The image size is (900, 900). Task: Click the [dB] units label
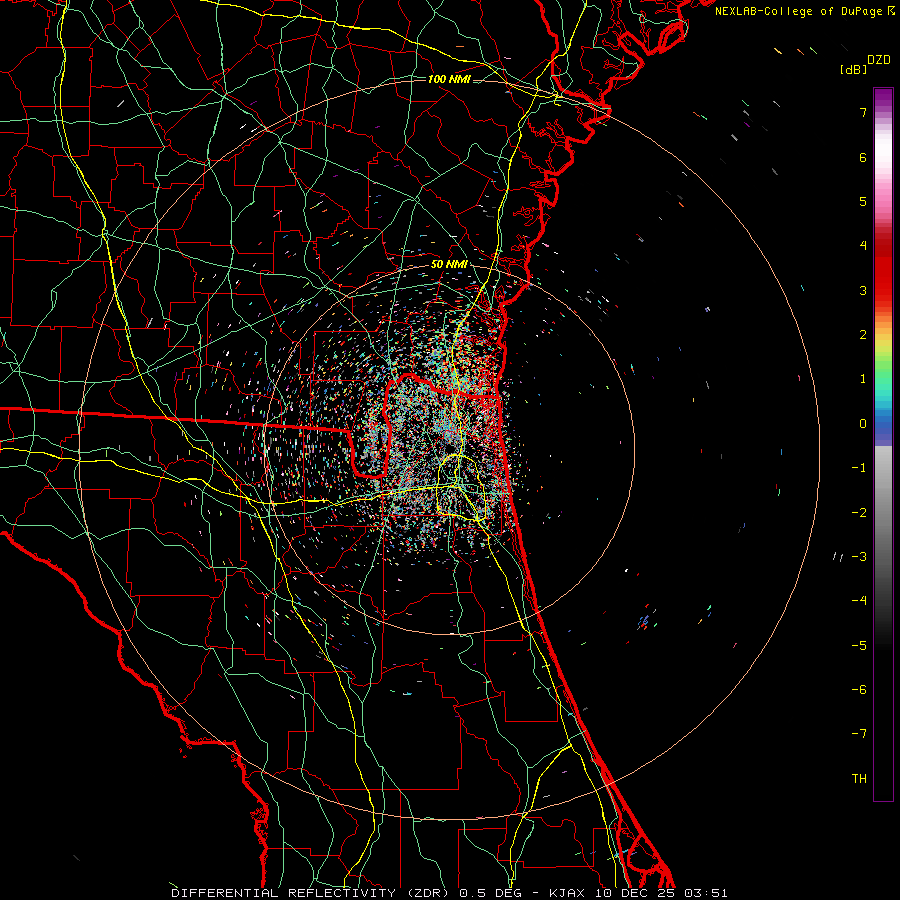[x=853, y=69]
